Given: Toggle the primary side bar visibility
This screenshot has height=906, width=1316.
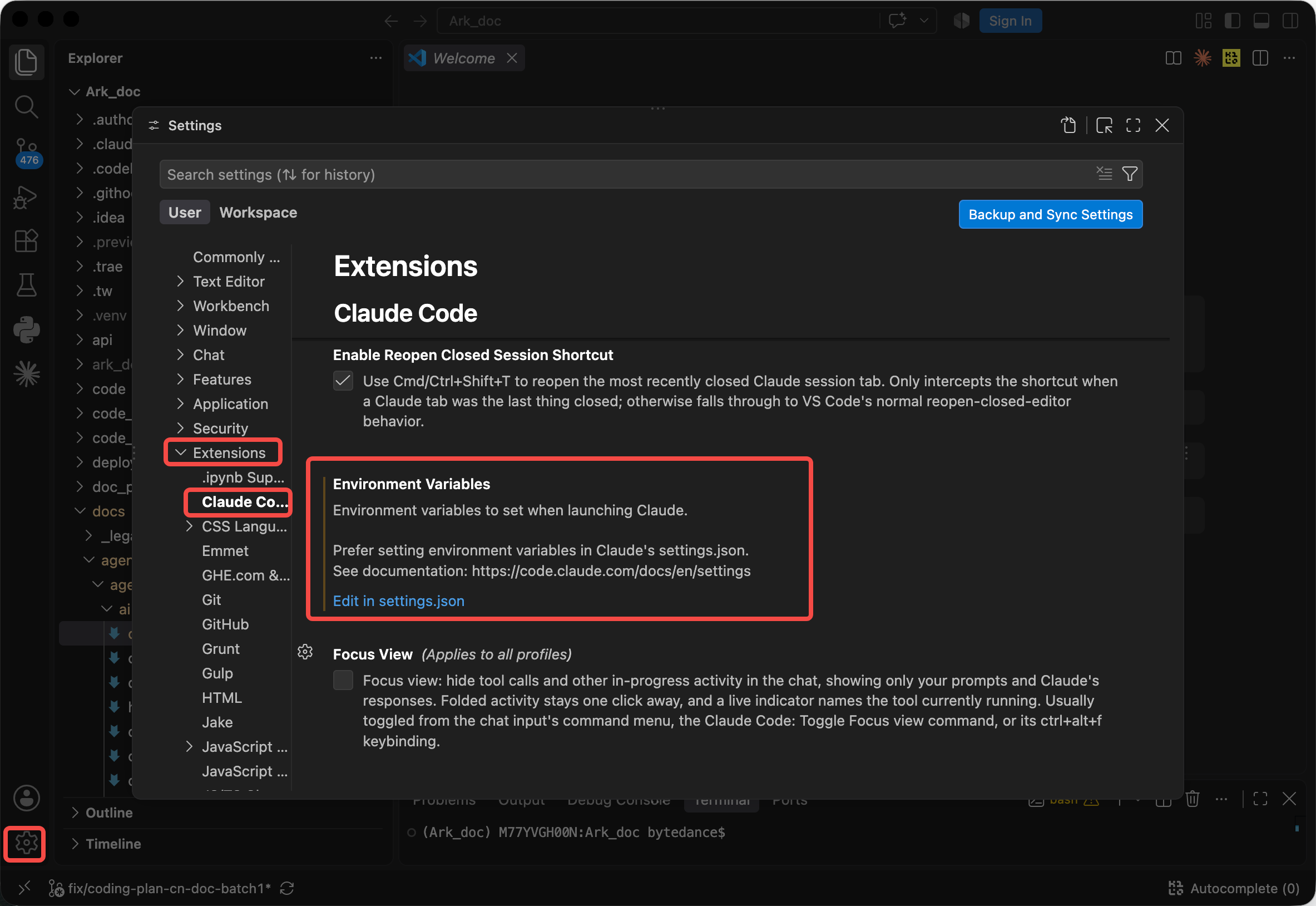Looking at the screenshot, I should [x=1232, y=21].
